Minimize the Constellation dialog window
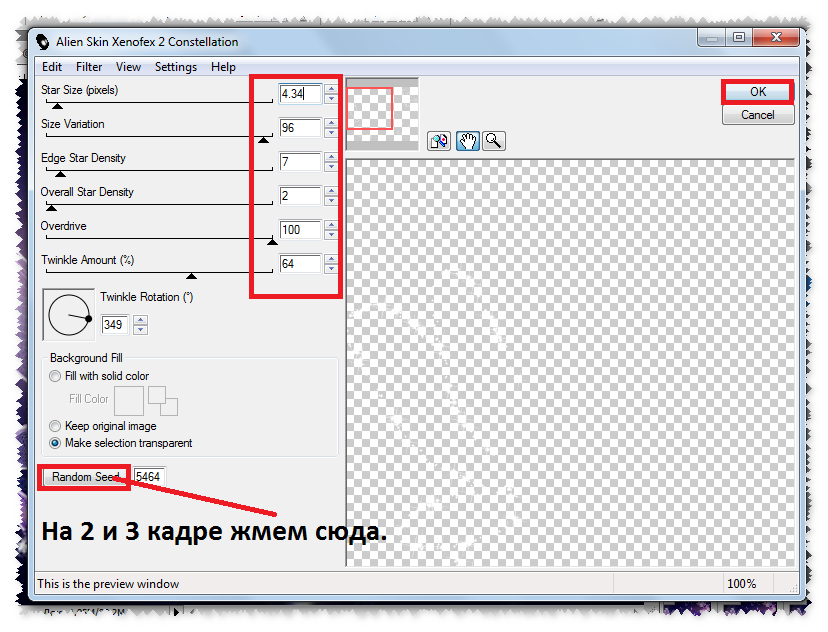The width and height of the screenshot is (828, 632). 712,37
